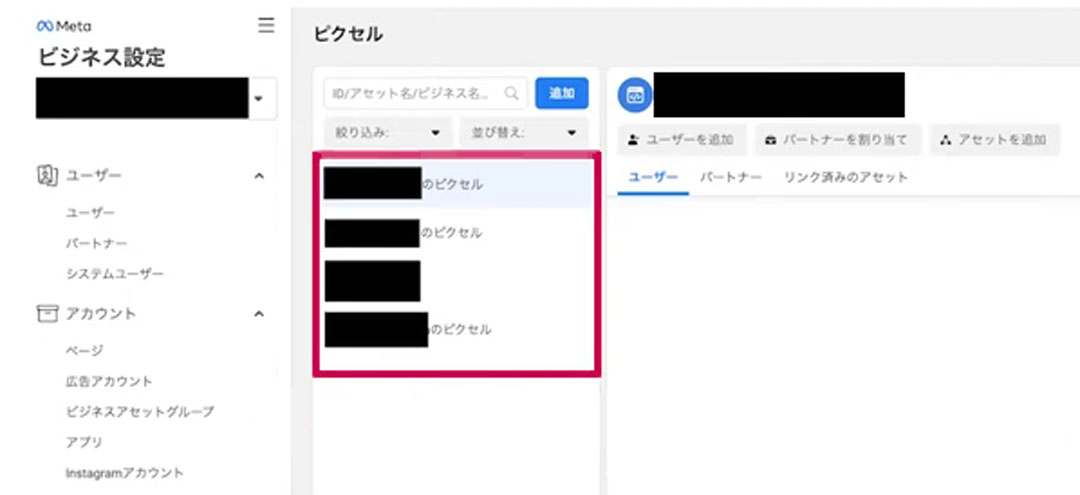Open the 絞り込み filter dropdown
The width and height of the screenshot is (1080, 495).
tap(387, 132)
